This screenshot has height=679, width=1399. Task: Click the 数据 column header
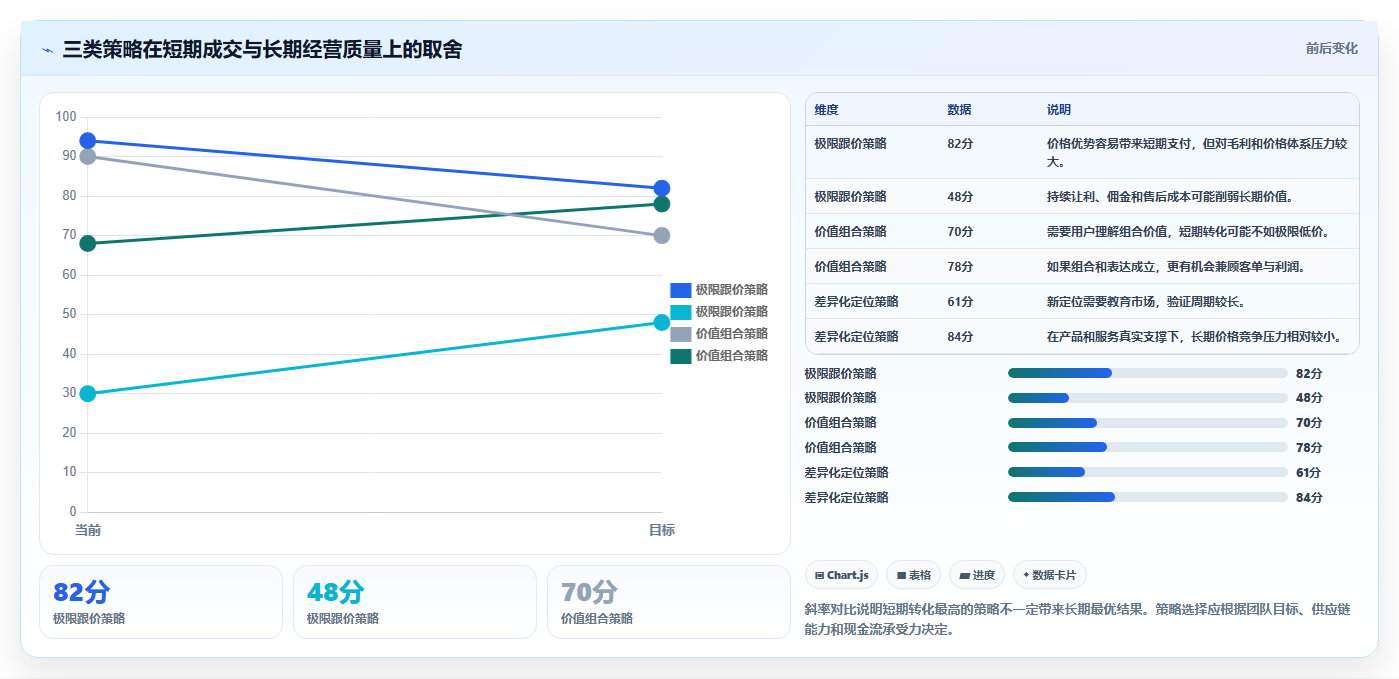[959, 109]
